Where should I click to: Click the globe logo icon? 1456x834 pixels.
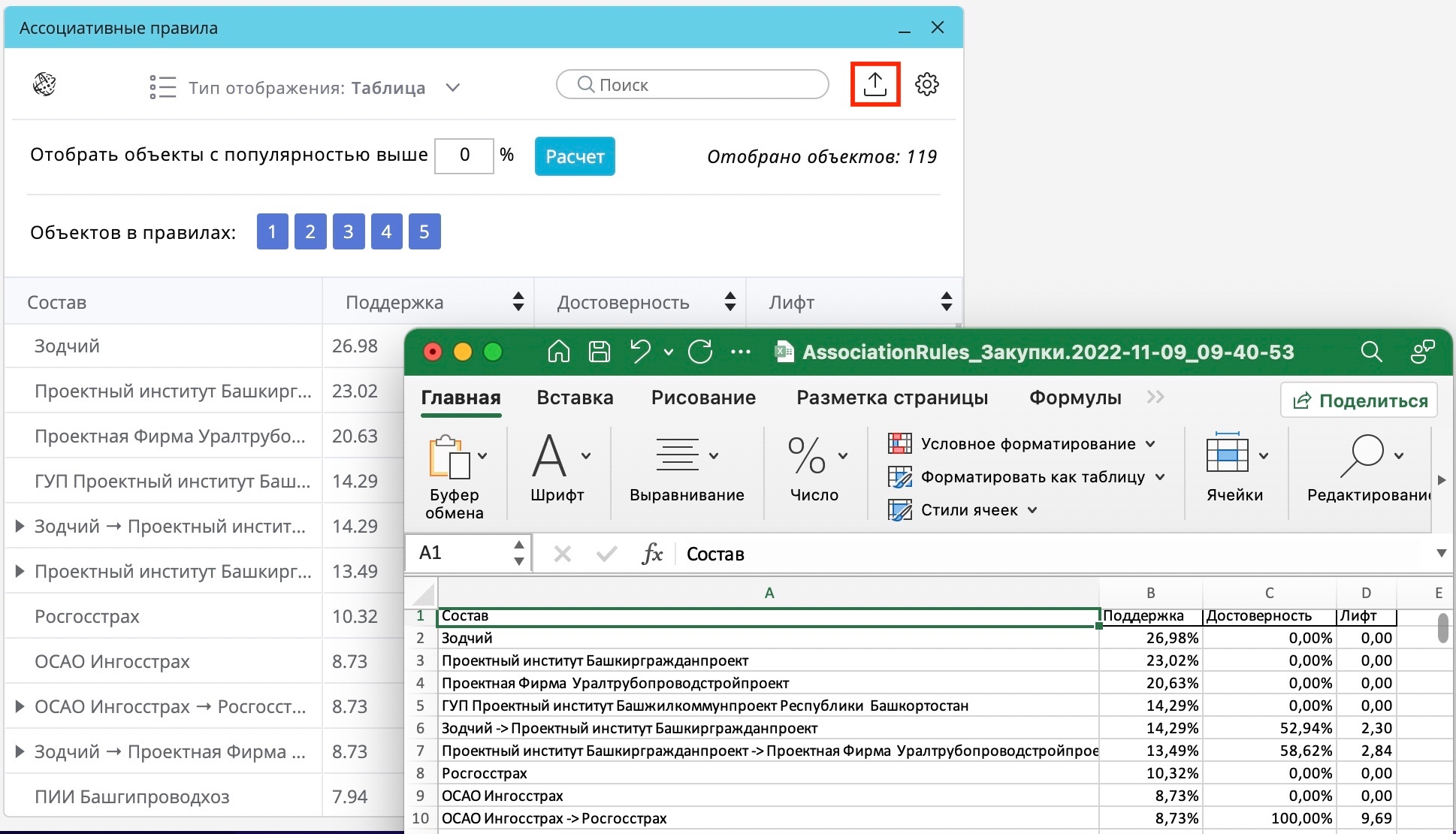[x=44, y=85]
